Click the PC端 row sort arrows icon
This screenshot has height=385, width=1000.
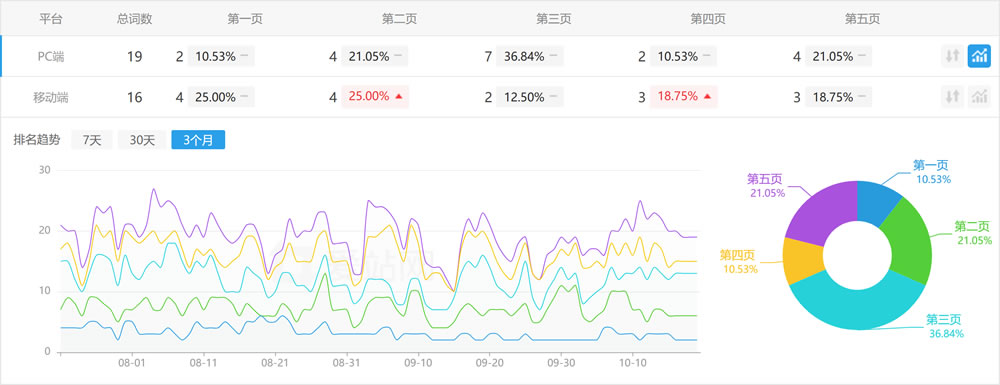pos(952,56)
